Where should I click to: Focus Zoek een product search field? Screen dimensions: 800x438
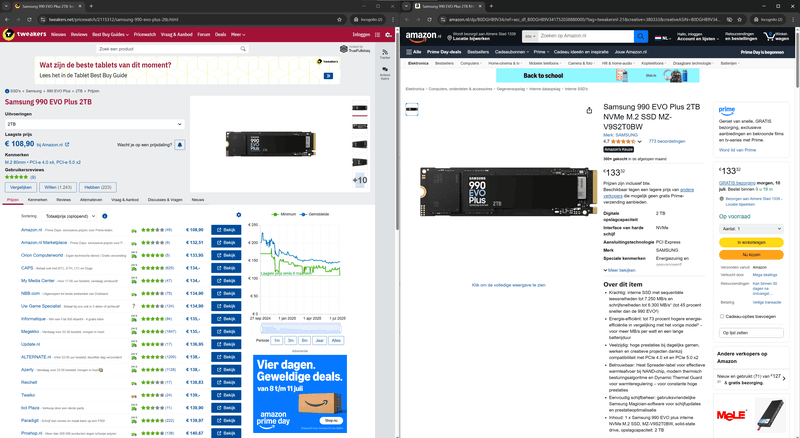click(x=171, y=49)
